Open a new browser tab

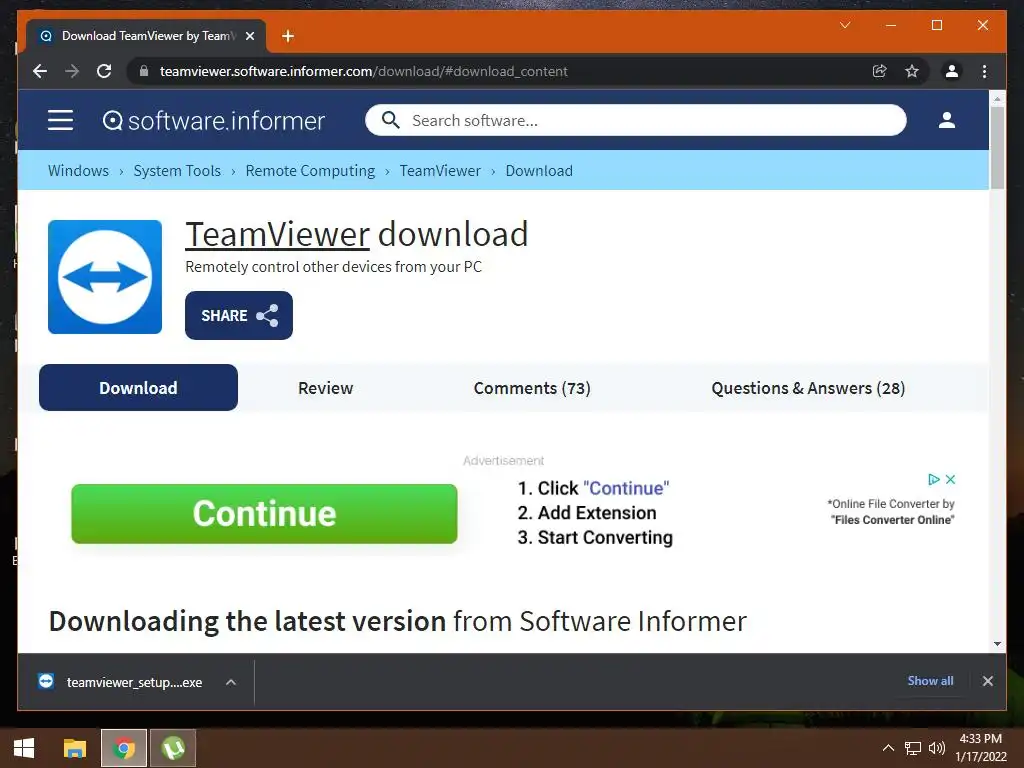coord(288,36)
